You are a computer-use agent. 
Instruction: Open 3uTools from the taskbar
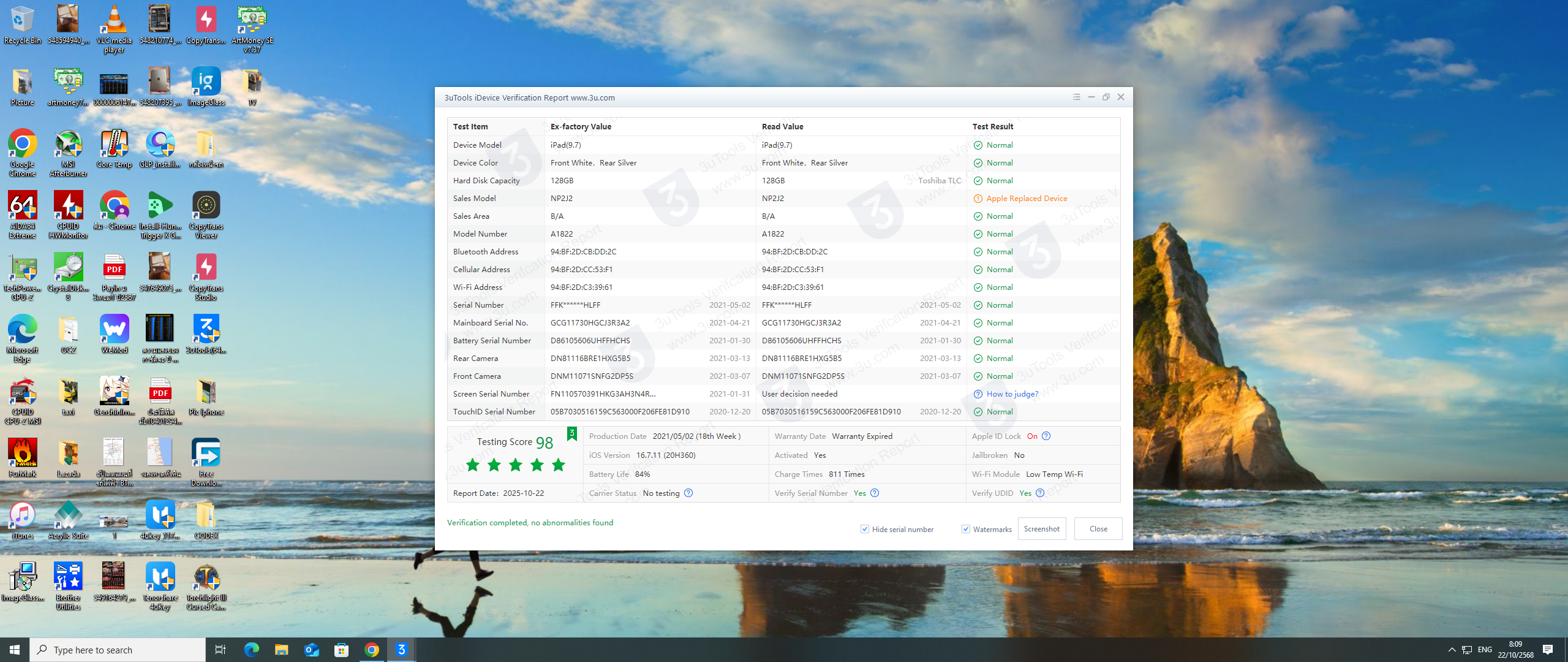[401, 650]
